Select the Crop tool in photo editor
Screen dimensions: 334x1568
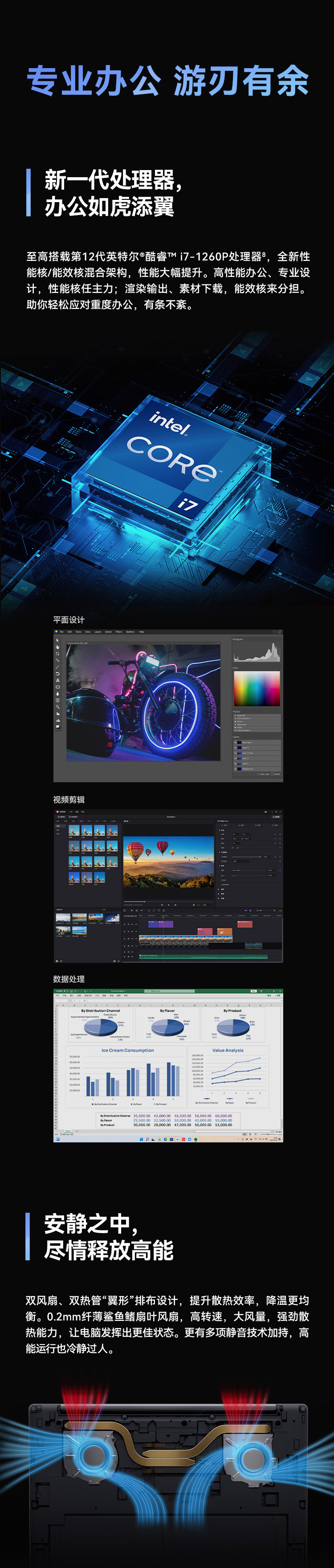coord(58,654)
